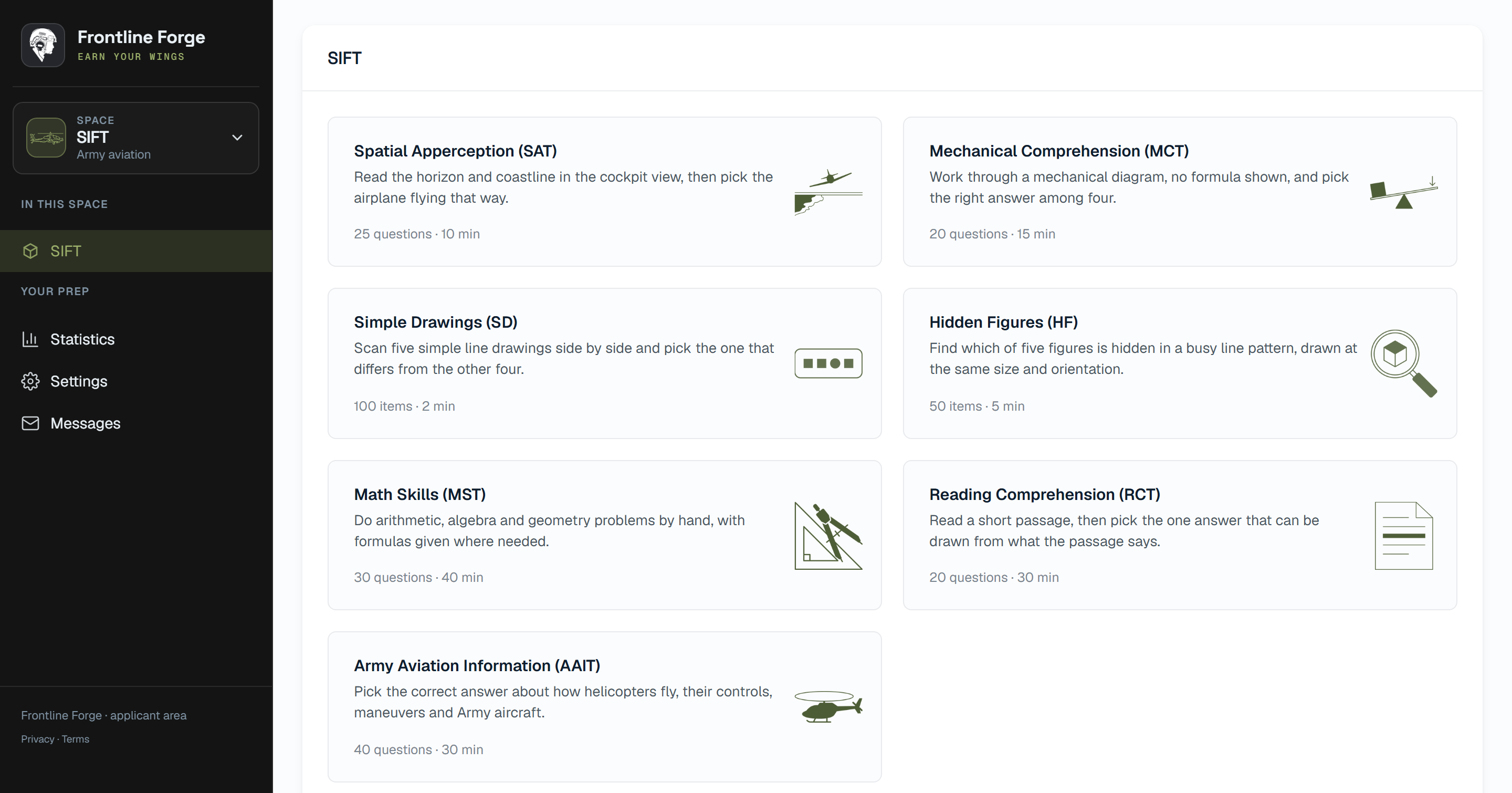Viewport: 1512px width, 793px height.
Task: Open the SIFT sidebar item
Action: click(136, 251)
